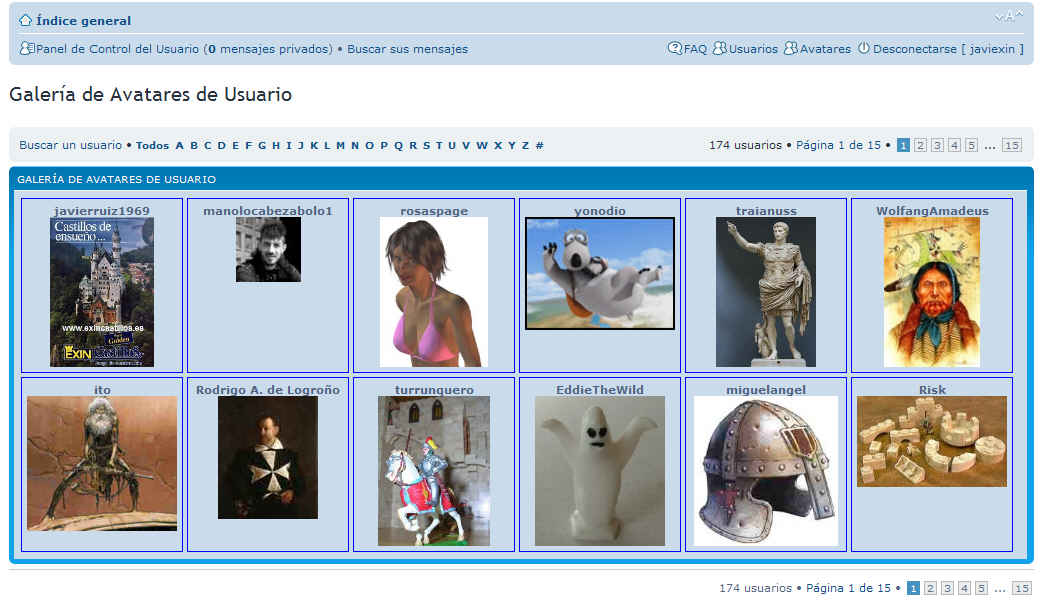Click the user control panel icon
The image size is (1043, 605).
[27, 48]
